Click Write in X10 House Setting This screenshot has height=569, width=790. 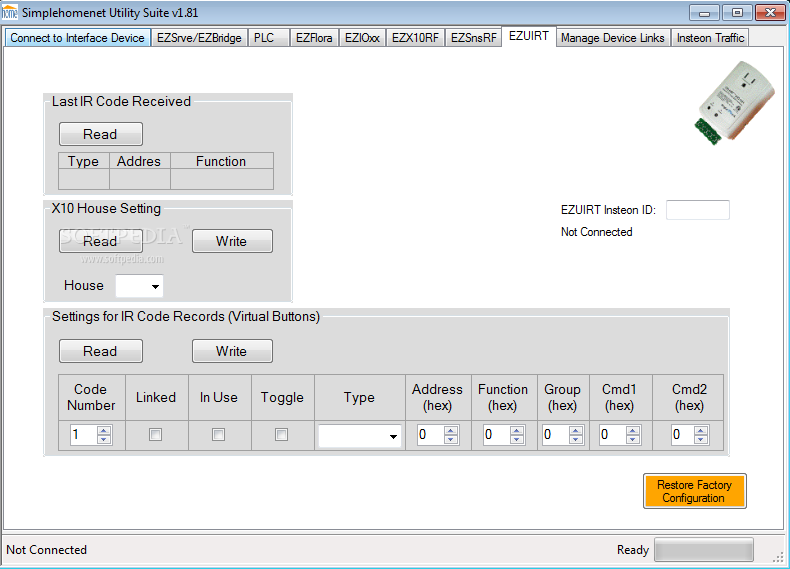pos(232,241)
